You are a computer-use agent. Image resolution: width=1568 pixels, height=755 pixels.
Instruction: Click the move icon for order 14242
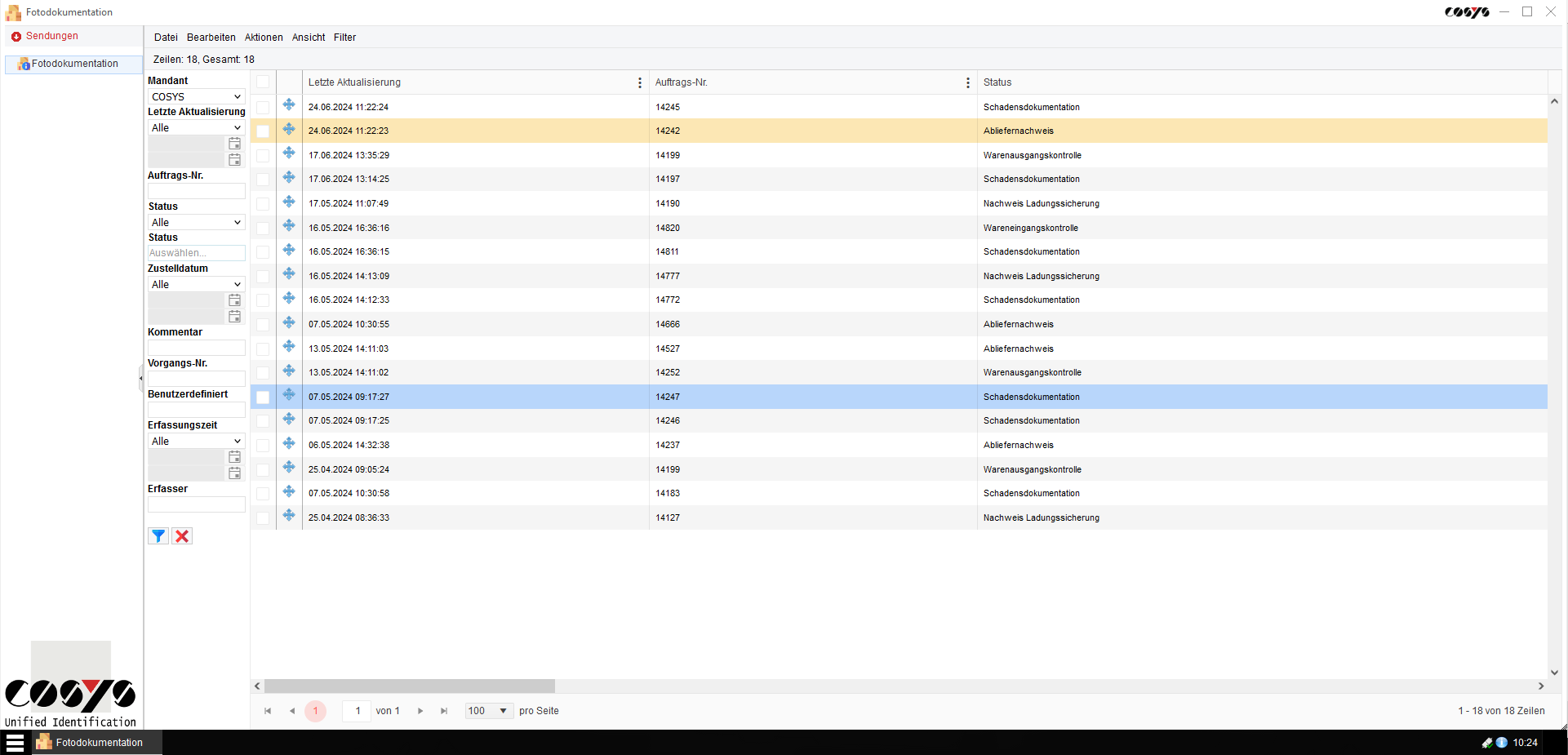click(289, 129)
